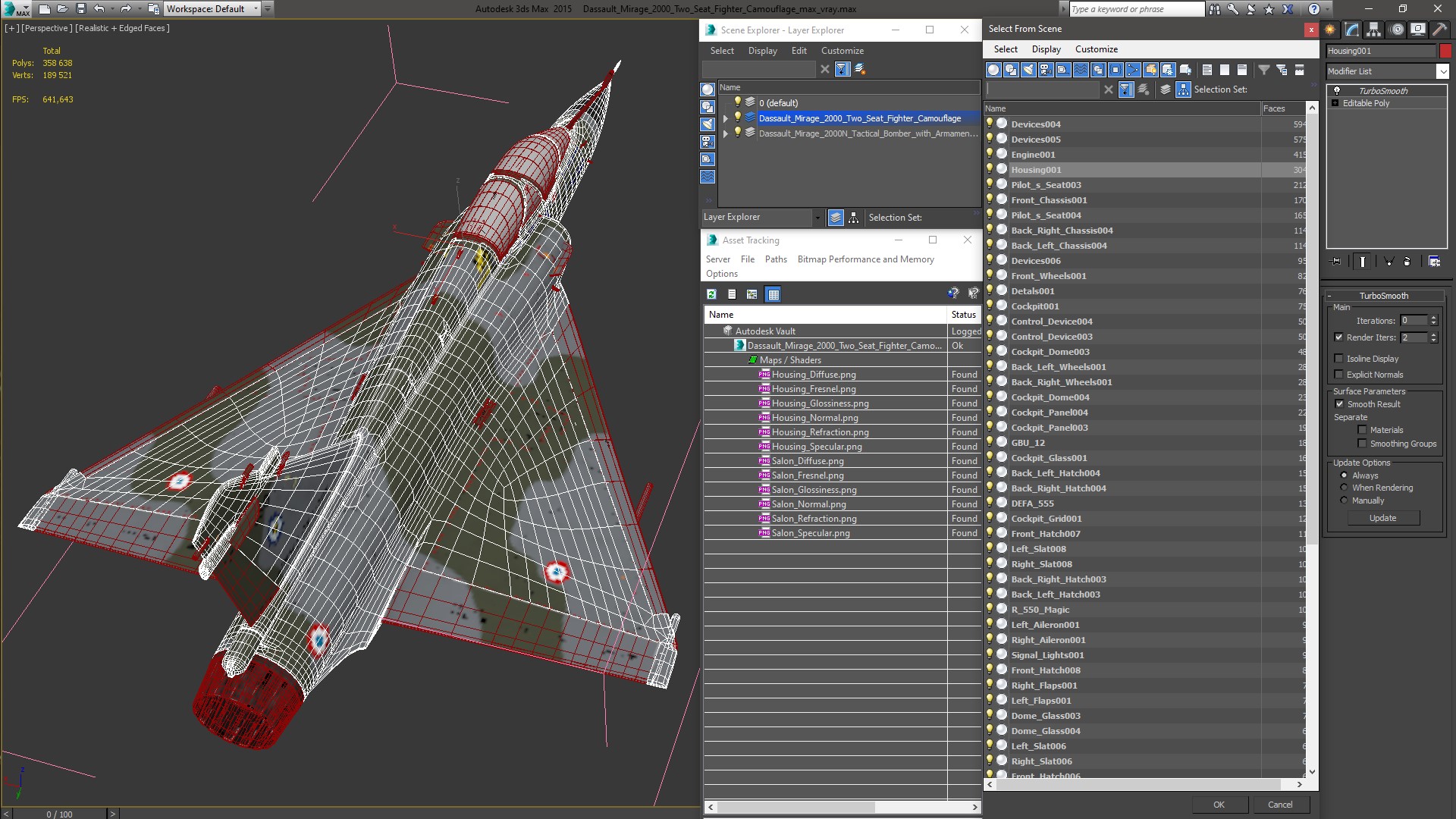Click Configure Modifier Sets icon
Viewport: 1456px width, 819px height.
[1434, 261]
